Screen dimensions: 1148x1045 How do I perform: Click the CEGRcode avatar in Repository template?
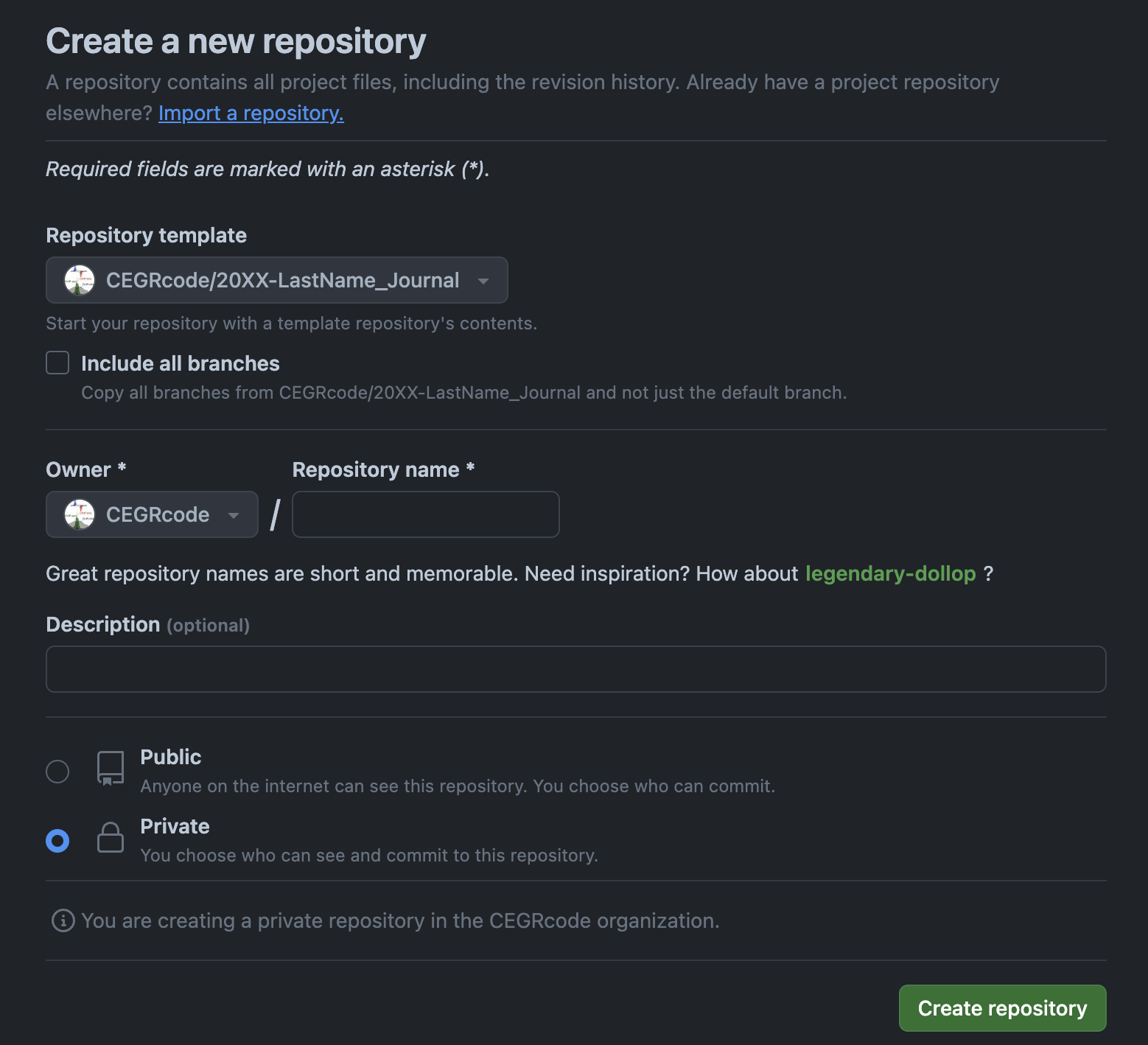click(80, 280)
